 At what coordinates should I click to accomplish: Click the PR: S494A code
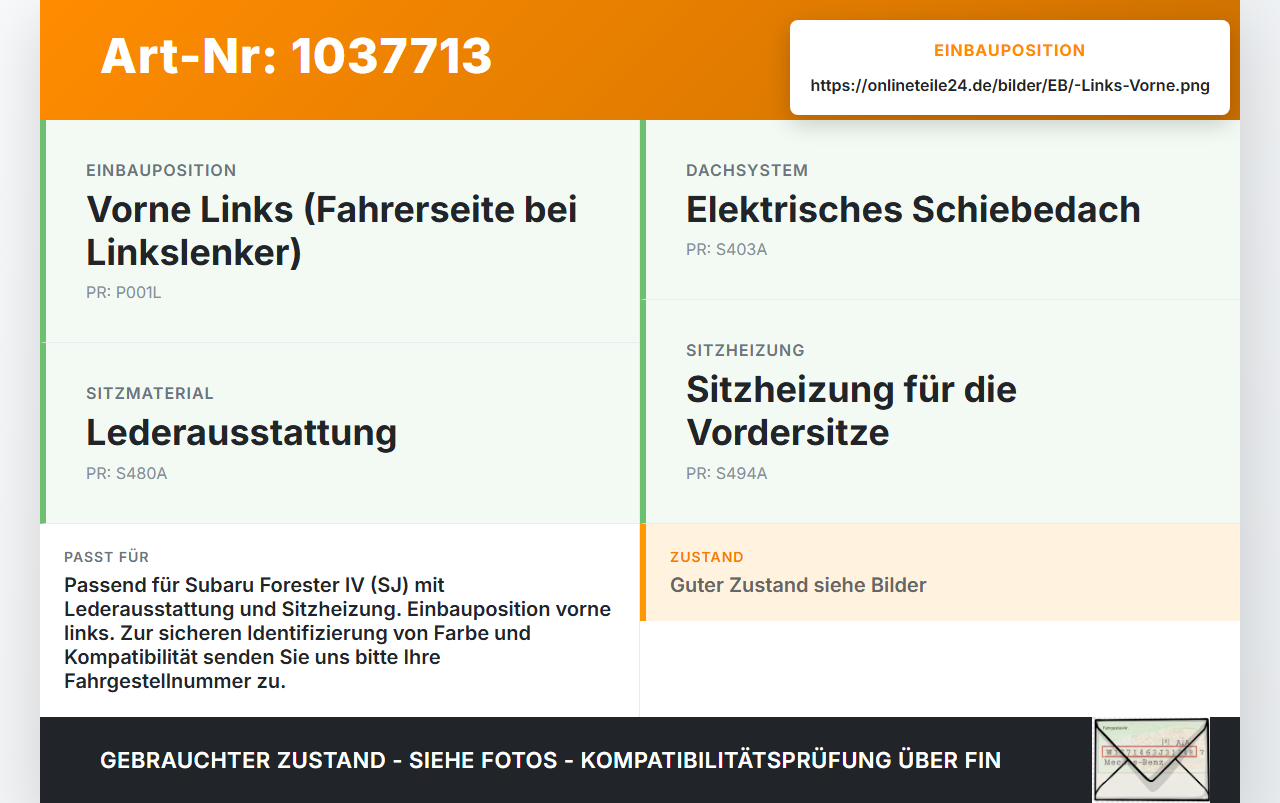pyautogui.click(x=726, y=473)
